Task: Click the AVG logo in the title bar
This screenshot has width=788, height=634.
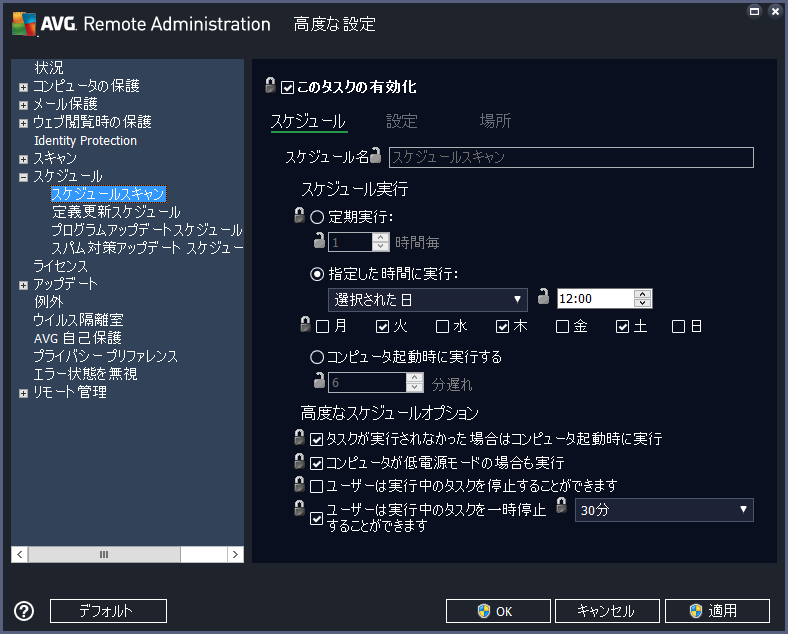Action: pyautogui.click(x=24, y=24)
